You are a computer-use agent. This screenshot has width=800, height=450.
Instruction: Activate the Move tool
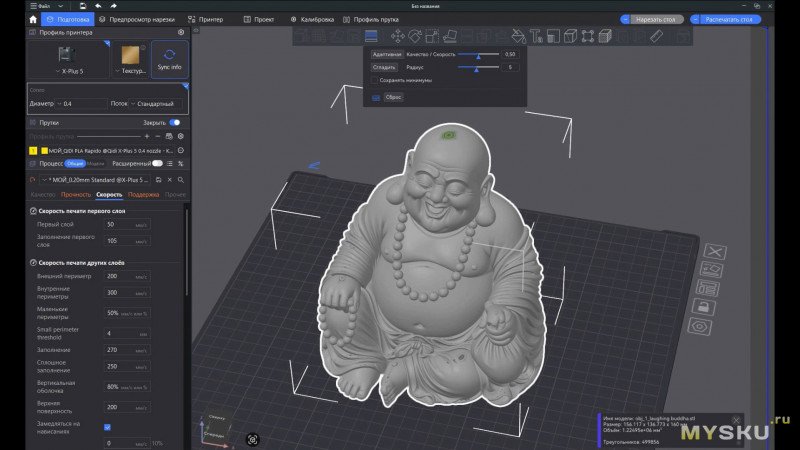(x=397, y=36)
